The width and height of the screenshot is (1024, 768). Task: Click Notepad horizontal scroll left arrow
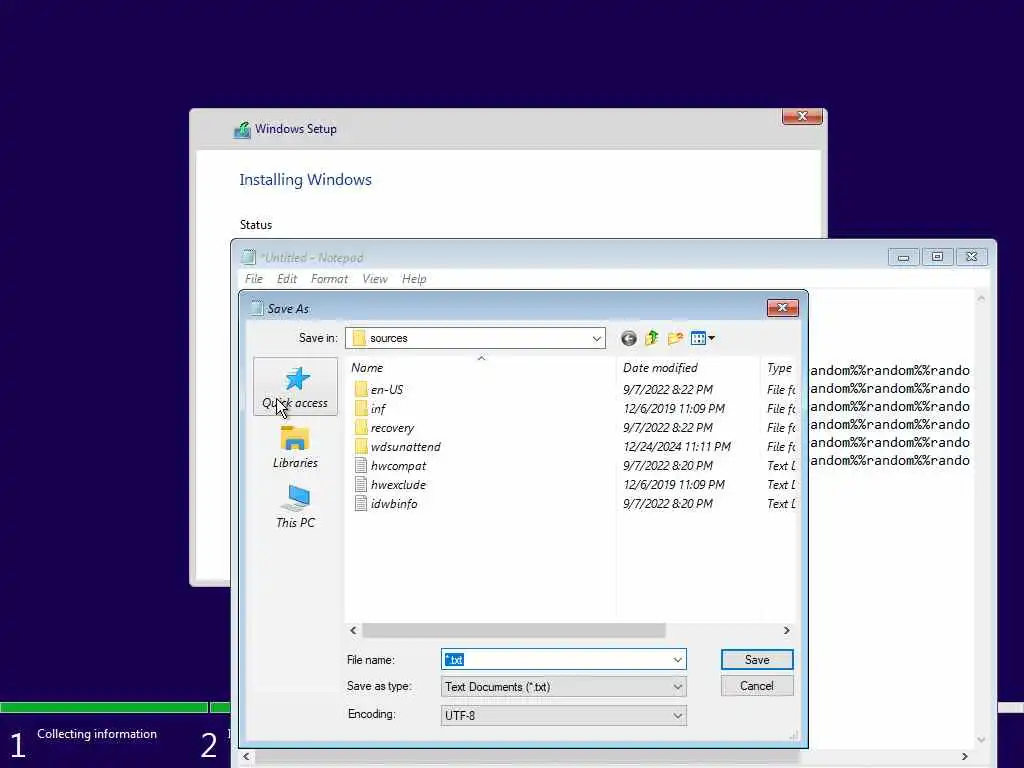click(x=246, y=756)
